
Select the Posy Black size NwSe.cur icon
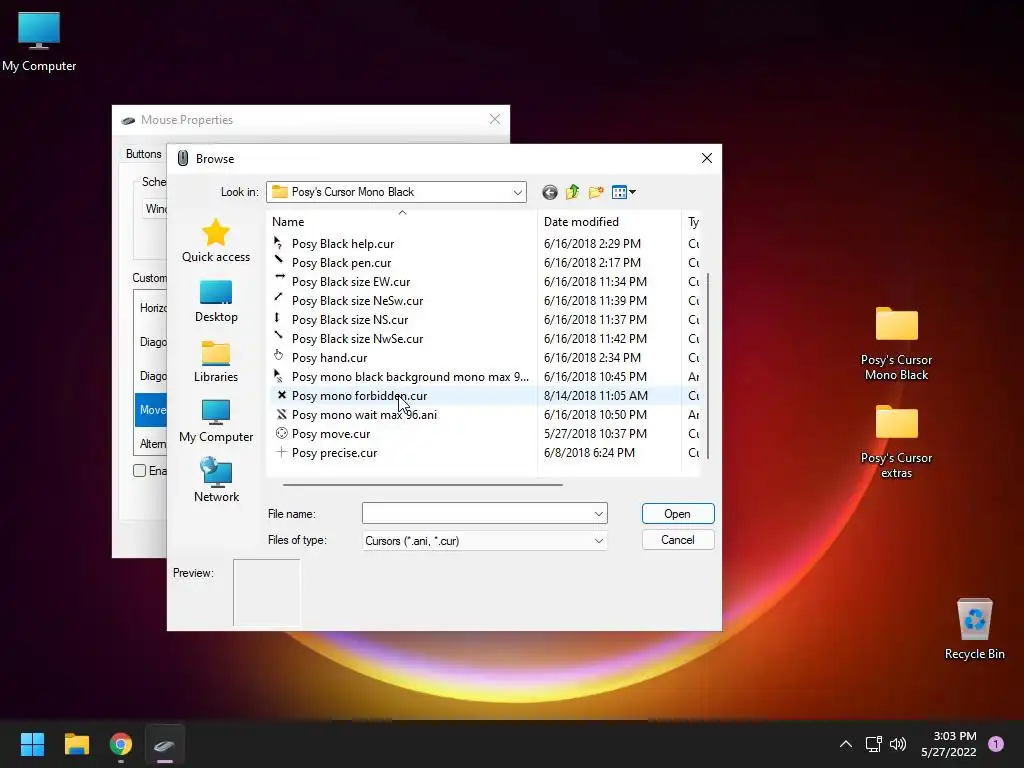(279, 336)
